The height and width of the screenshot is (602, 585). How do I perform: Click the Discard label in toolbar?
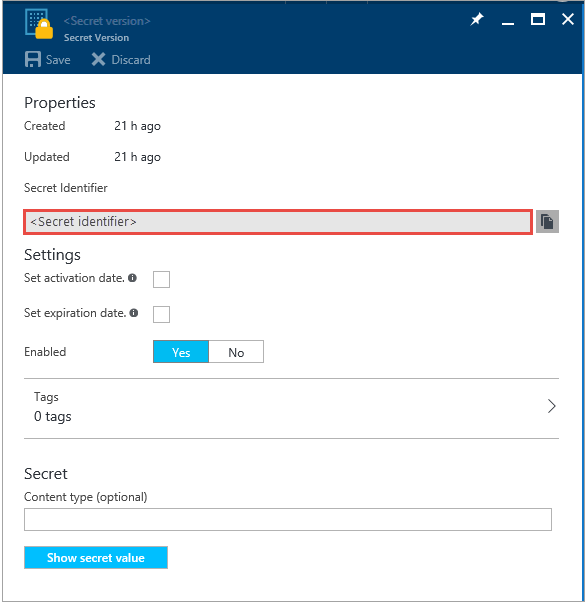click(131, 60)
